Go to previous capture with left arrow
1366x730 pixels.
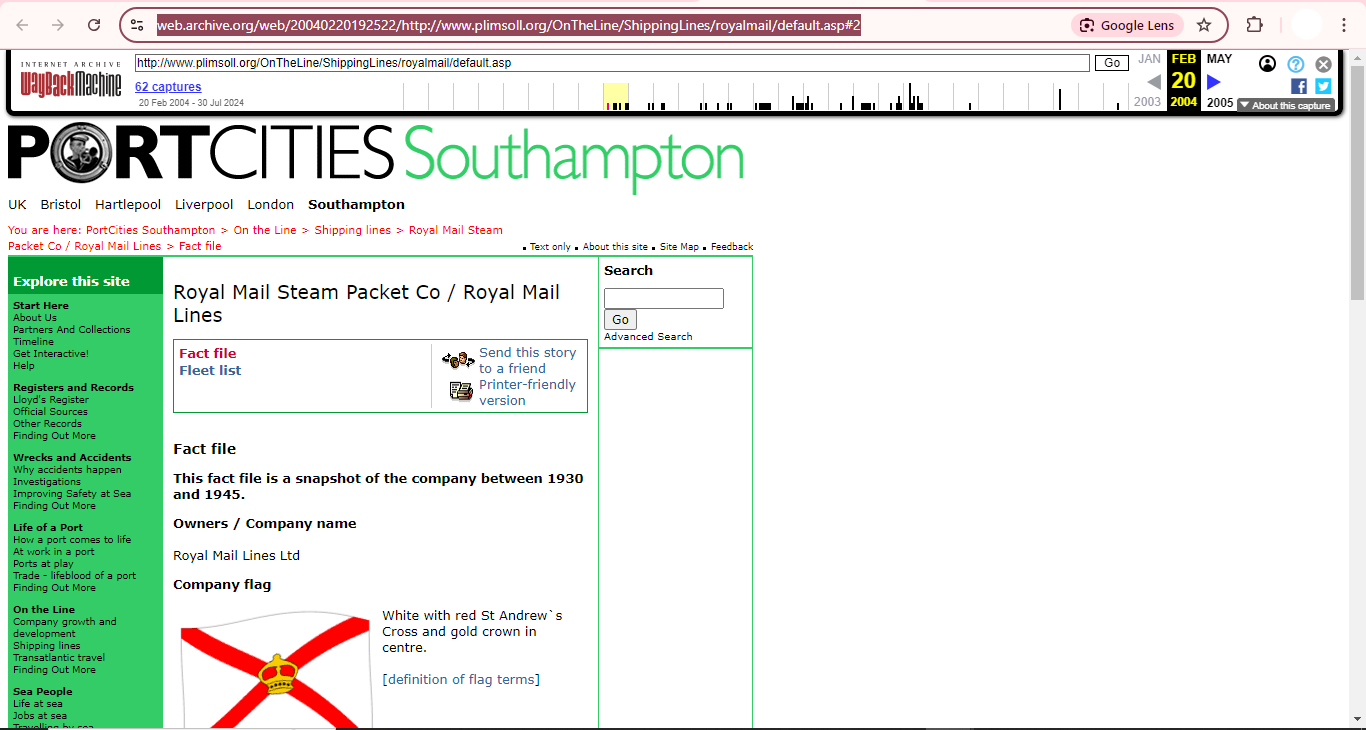tap(1154, 82)
